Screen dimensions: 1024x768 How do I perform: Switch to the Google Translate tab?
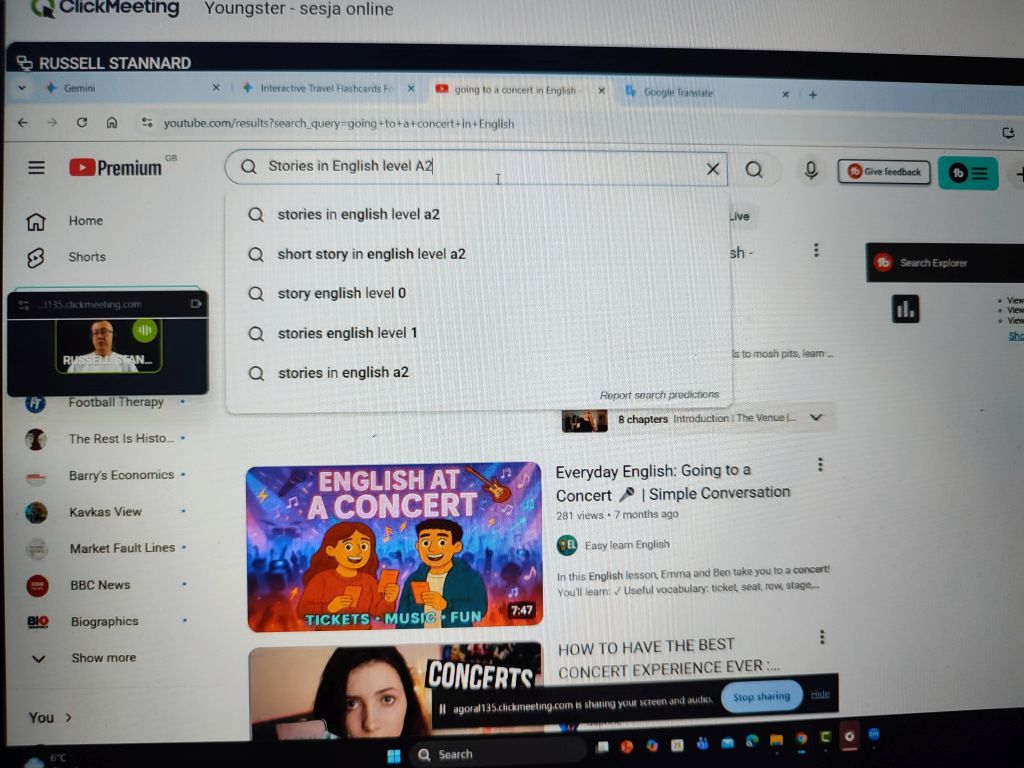tap(678, 93)
